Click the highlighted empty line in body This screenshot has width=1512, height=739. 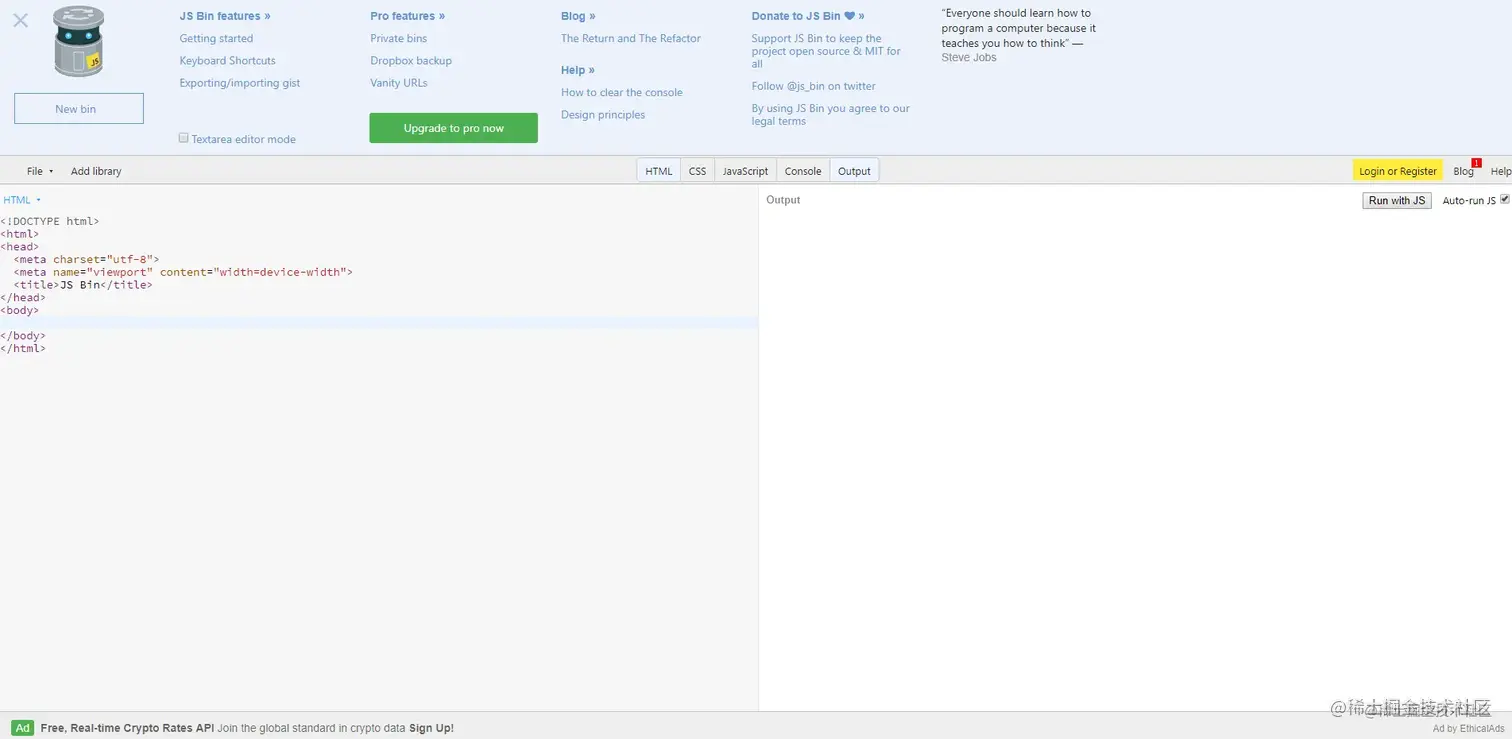coord(379,323)
